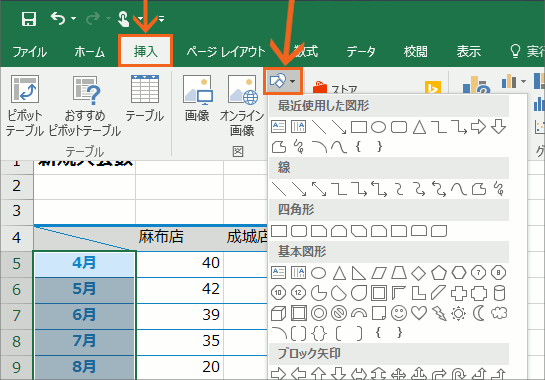Select the cell containing 42
The width and height of the screenshot is (545, 380).
coord(179,289)
